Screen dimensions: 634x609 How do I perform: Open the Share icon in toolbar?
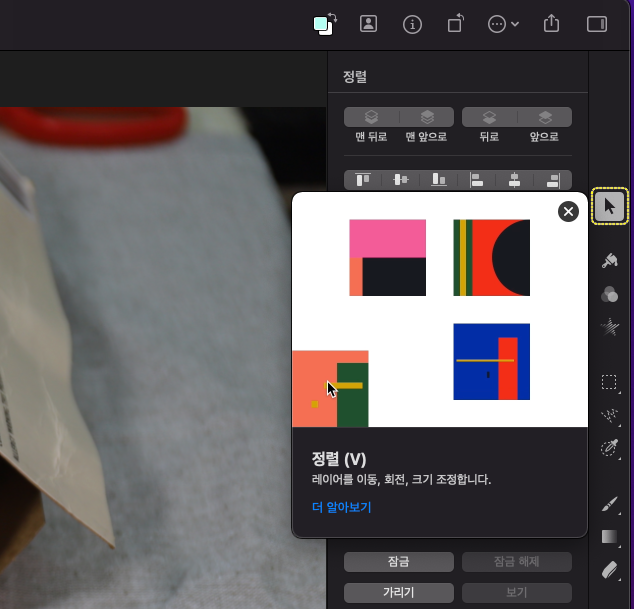tap(551, 23)
